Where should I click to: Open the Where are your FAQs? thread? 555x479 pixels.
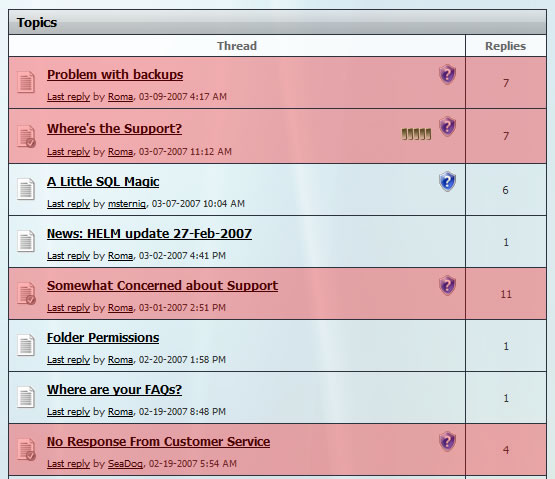(x=114, y=389)
